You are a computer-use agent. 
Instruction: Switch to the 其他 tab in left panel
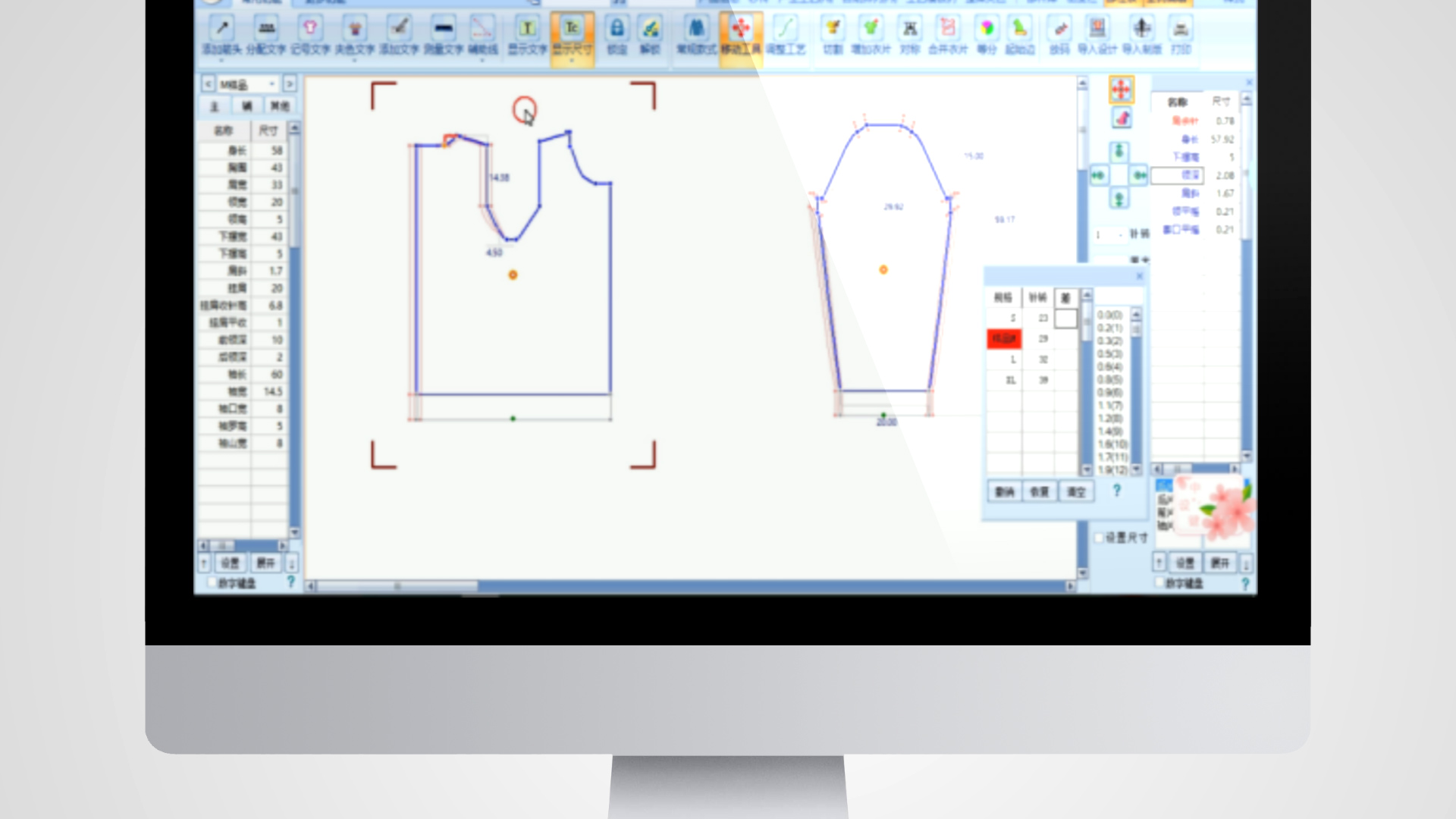280,106
